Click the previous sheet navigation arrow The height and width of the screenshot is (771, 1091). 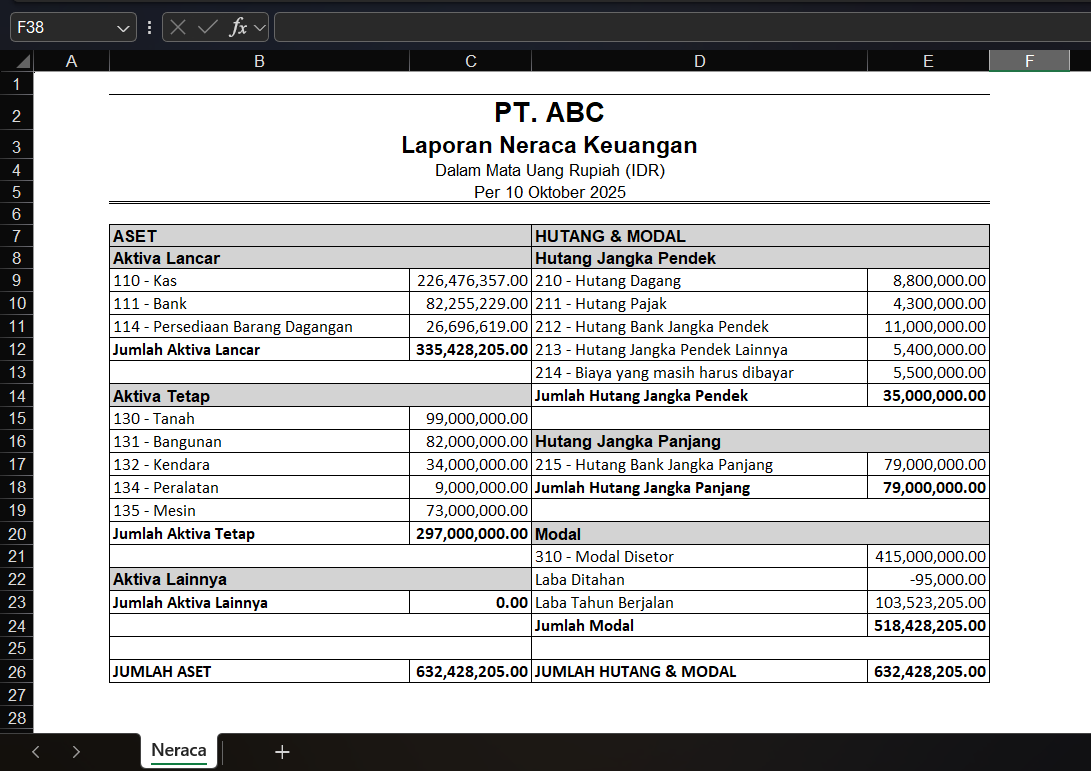click(36, 751)
